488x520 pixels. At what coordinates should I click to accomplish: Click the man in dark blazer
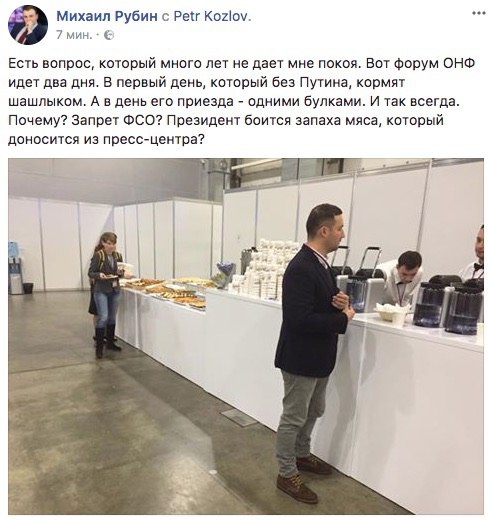(312, 352)
